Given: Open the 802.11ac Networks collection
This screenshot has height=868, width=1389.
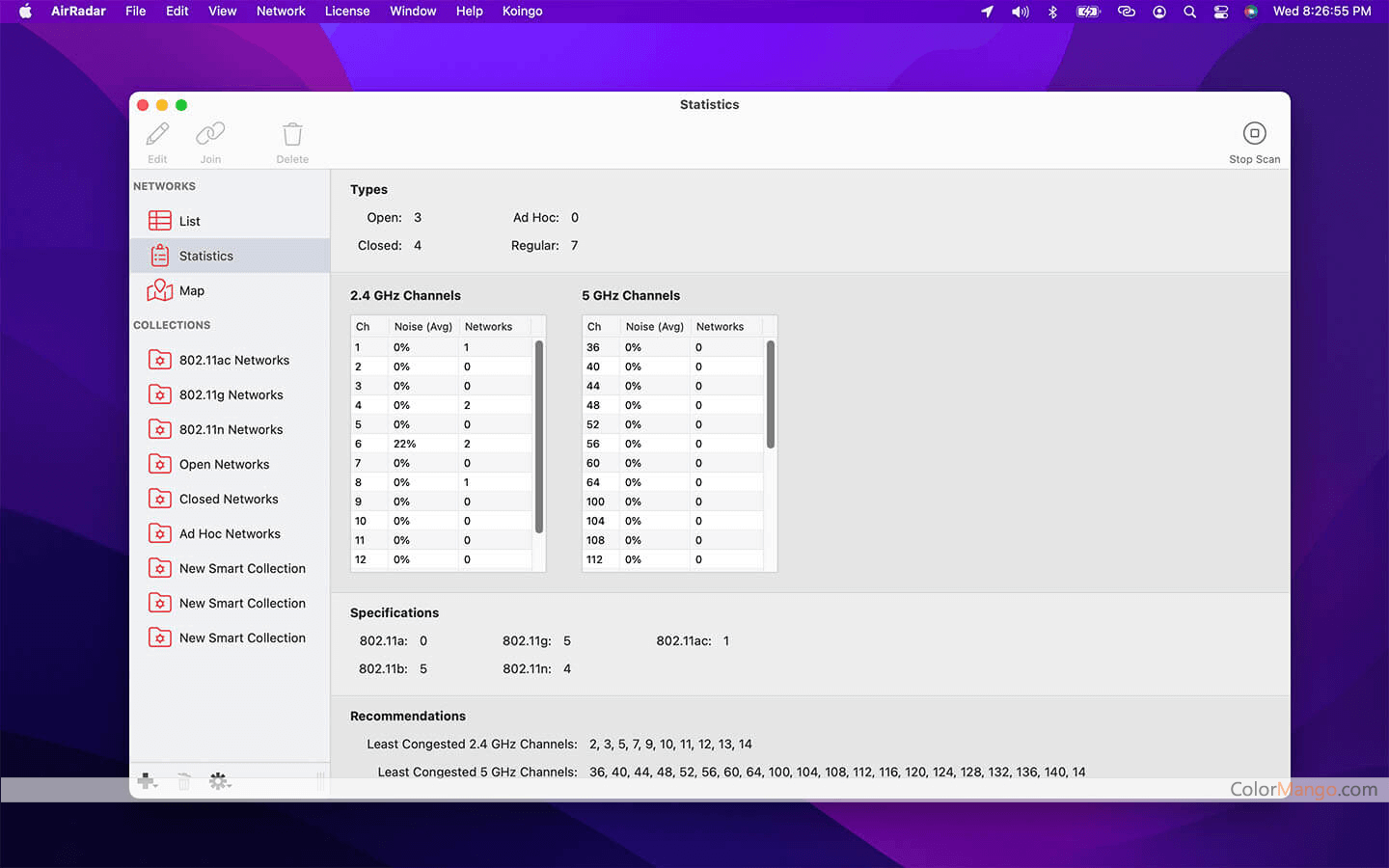Looking at the screenshot, I should [x=233, y=360].
